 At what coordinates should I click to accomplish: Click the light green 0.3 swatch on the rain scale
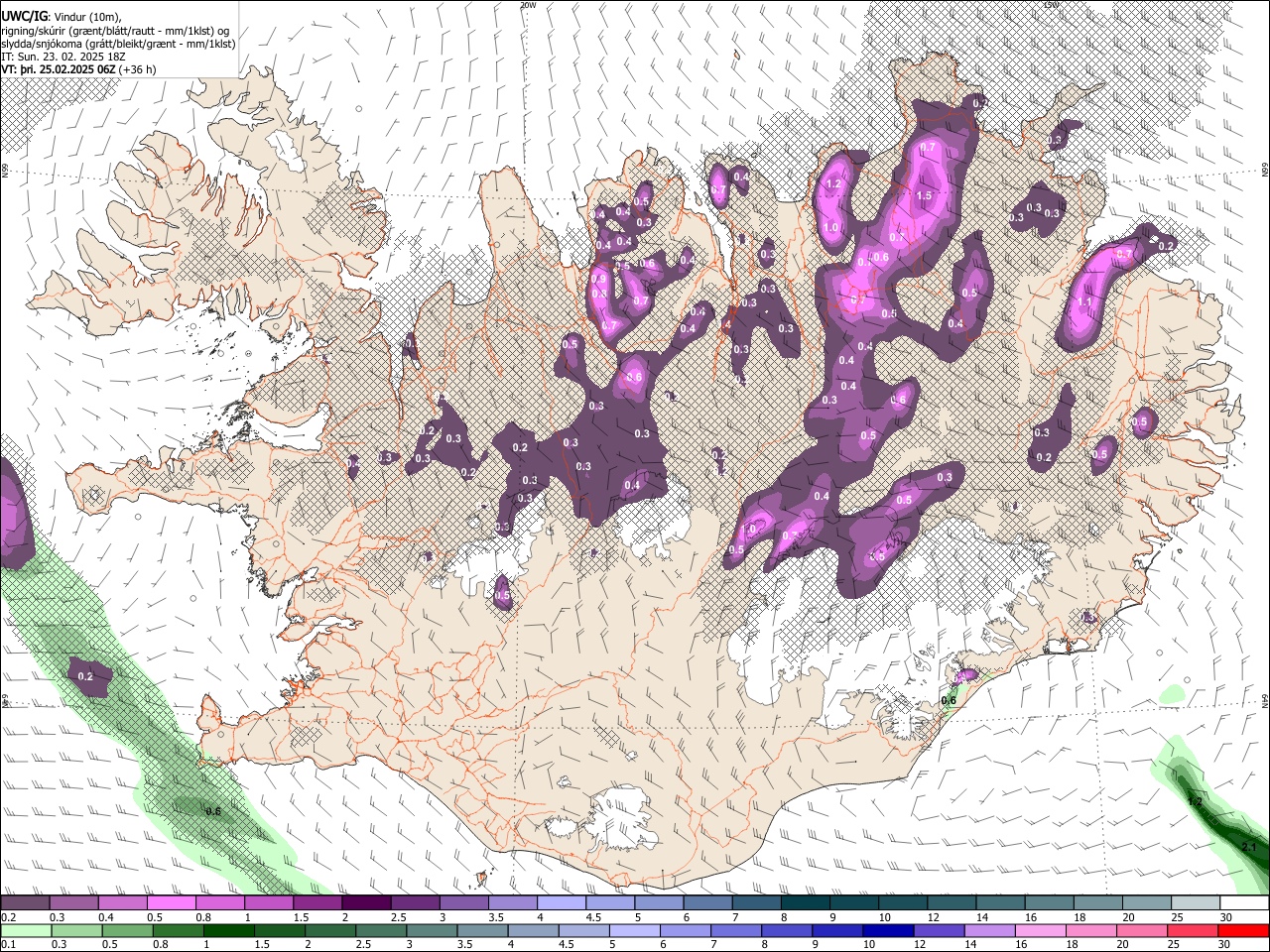[x=76, y=930]
